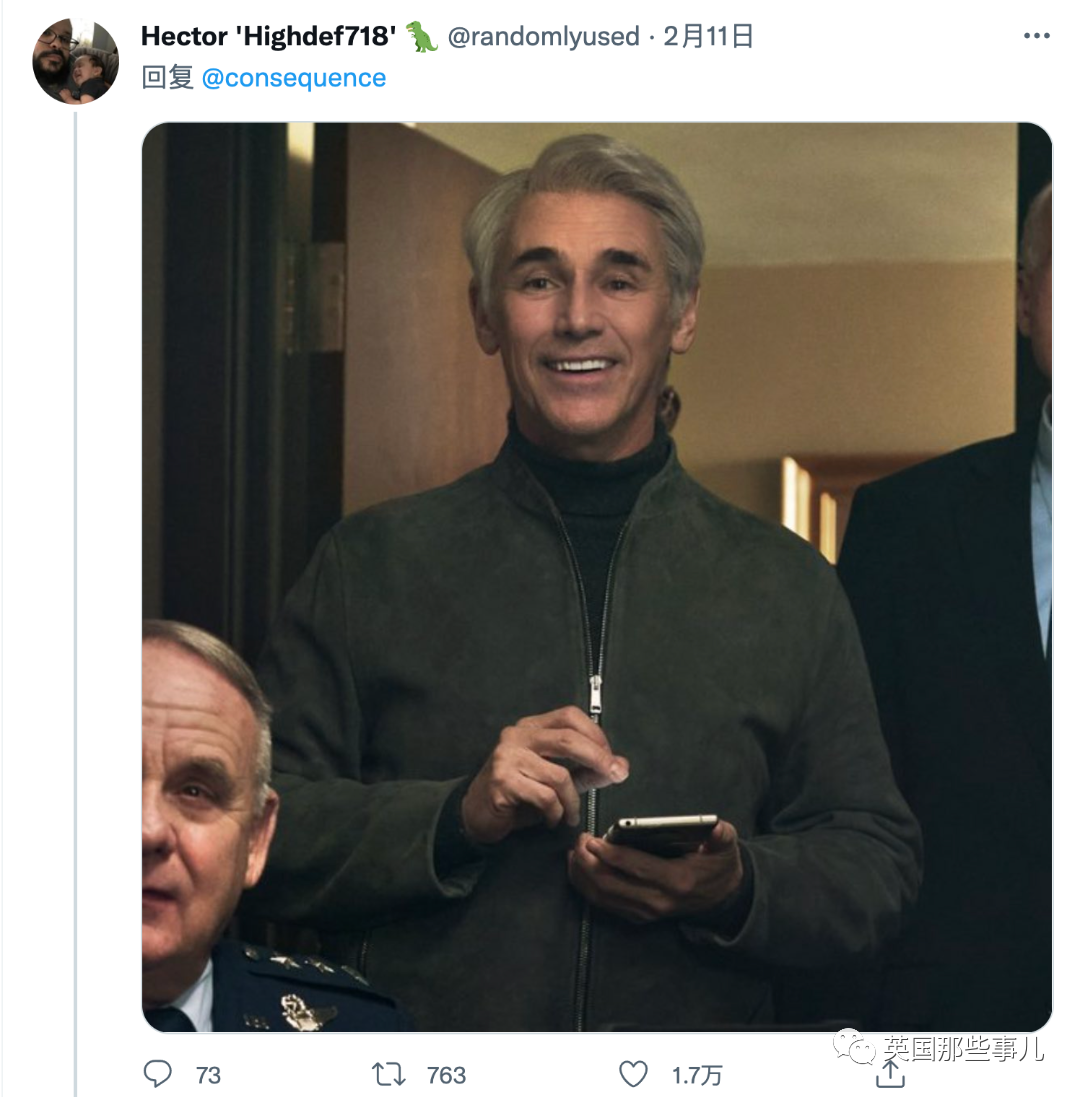Screen dimensions: 1080x1097
Task: Click the 英国那些事儿 watermark text
Action: tap(962, 1048)
